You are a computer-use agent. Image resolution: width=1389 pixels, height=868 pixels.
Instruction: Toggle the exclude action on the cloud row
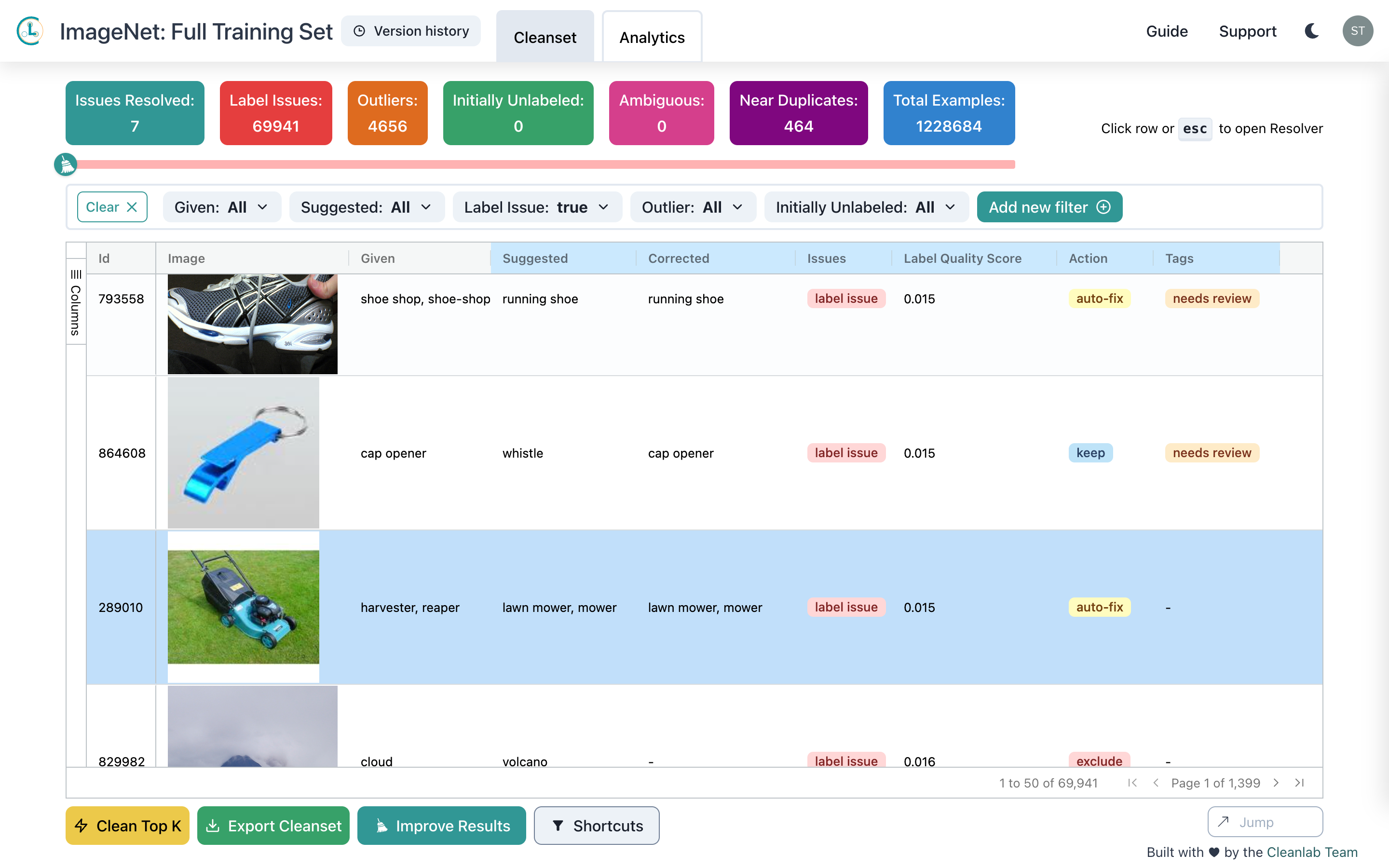click(x=1099, y=760)
